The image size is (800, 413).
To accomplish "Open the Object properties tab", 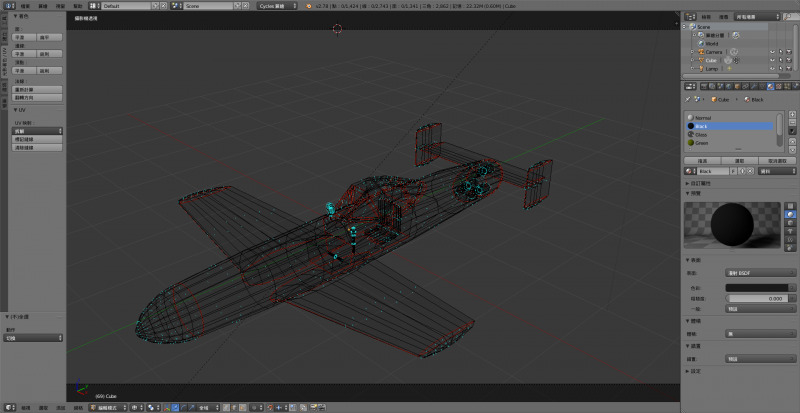I will click(737, 87).
